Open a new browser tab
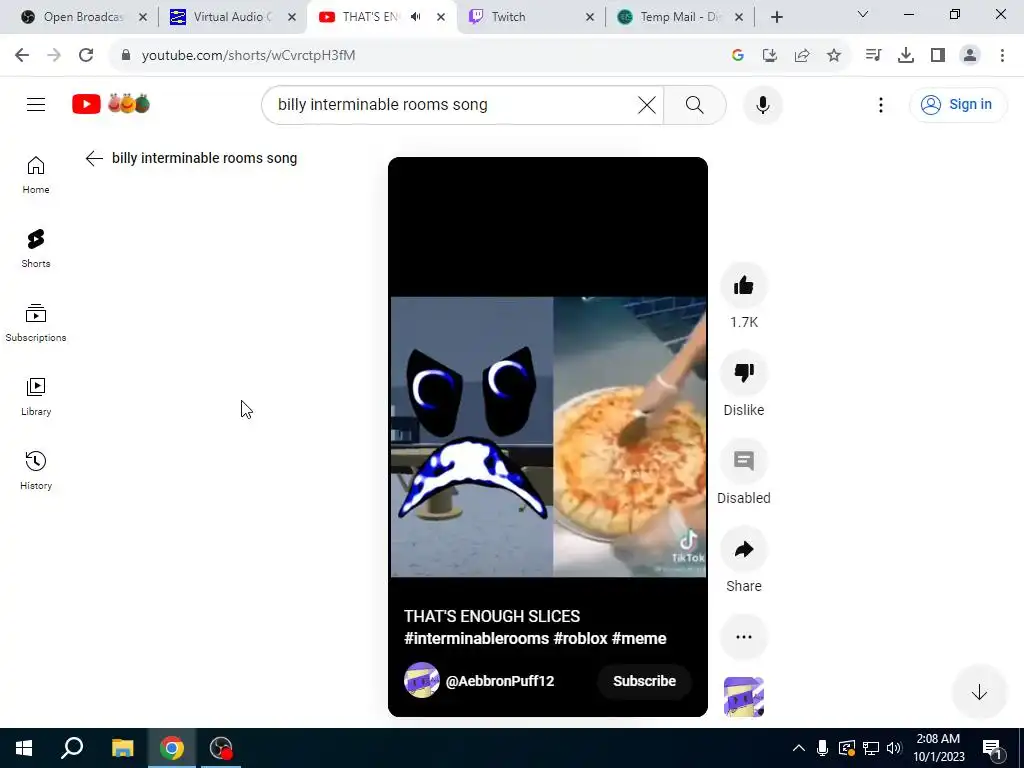 point(776,17)
